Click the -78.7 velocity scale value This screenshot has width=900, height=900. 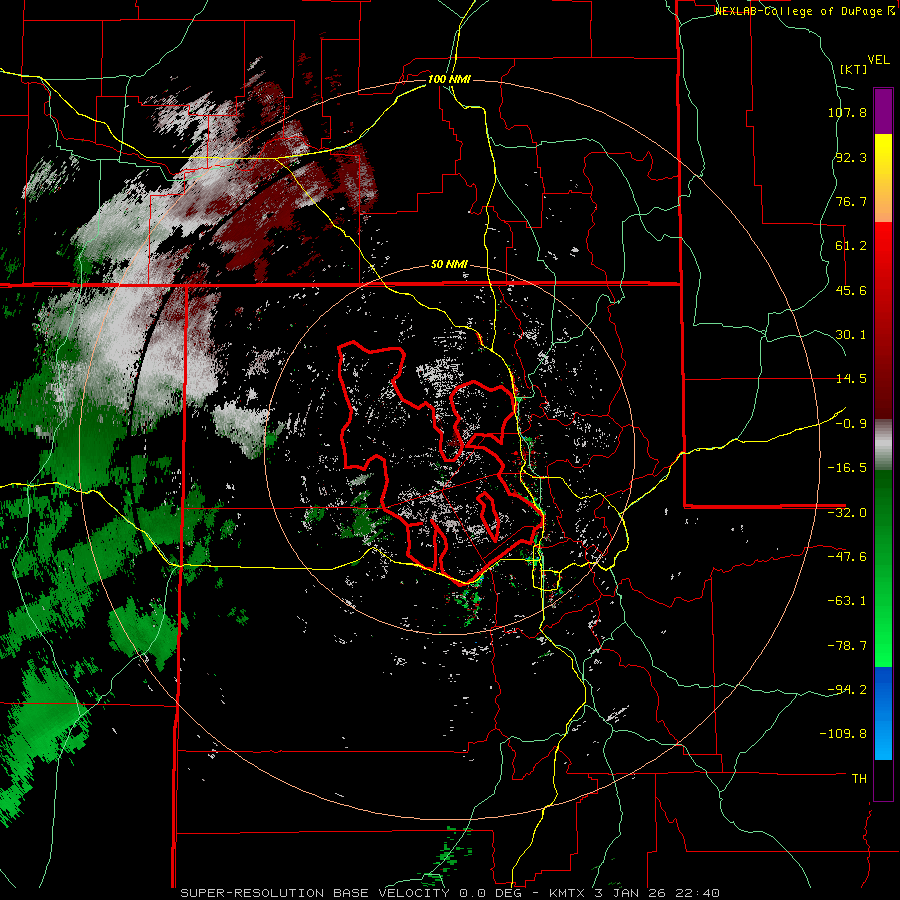(847, 646)
